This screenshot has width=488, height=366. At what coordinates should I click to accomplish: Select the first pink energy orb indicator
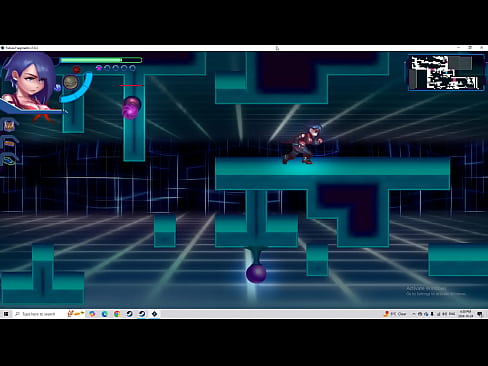[x=99, y=68]
